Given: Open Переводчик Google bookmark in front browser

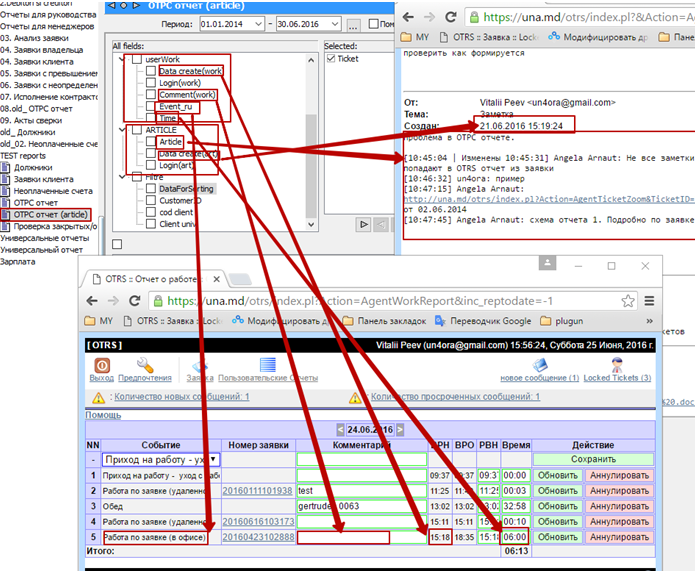Looking at the screenshot, I should point(483,321).
